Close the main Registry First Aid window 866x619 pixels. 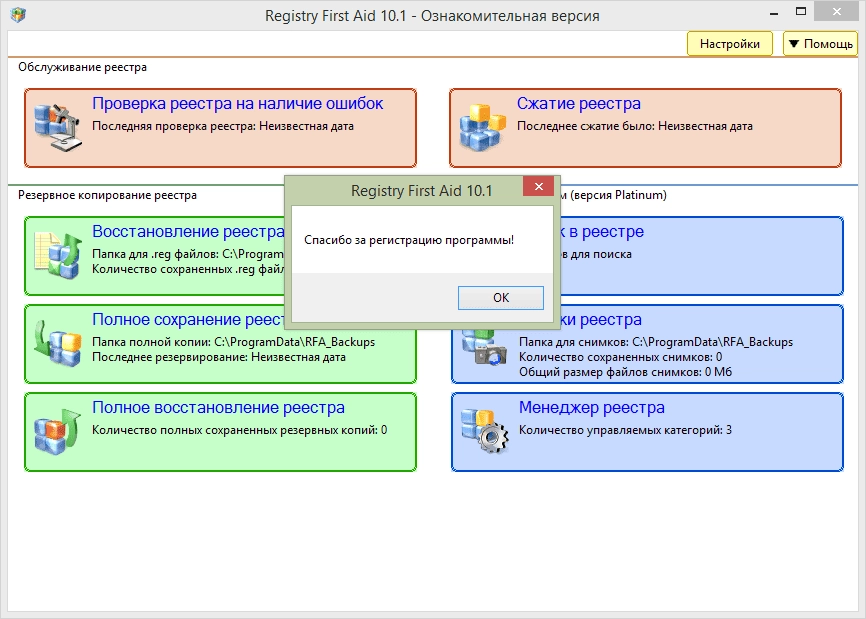836,11
